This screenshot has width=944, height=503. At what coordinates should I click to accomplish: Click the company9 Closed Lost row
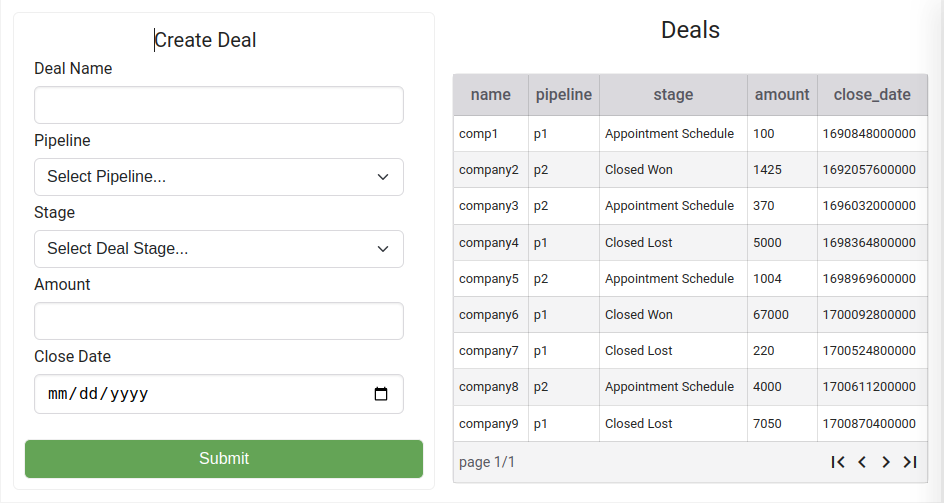(x=691, y=423)
